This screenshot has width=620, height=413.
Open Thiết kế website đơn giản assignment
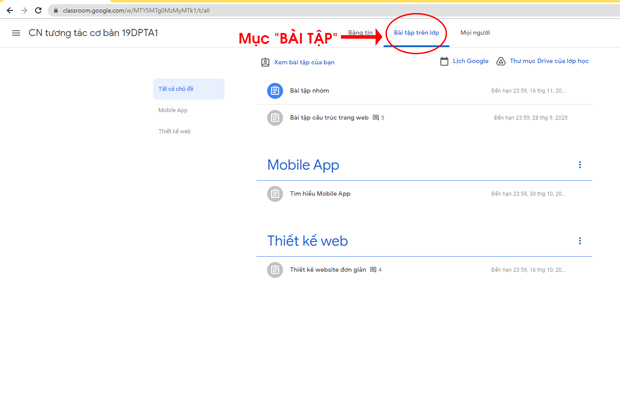tap(328, 269)
